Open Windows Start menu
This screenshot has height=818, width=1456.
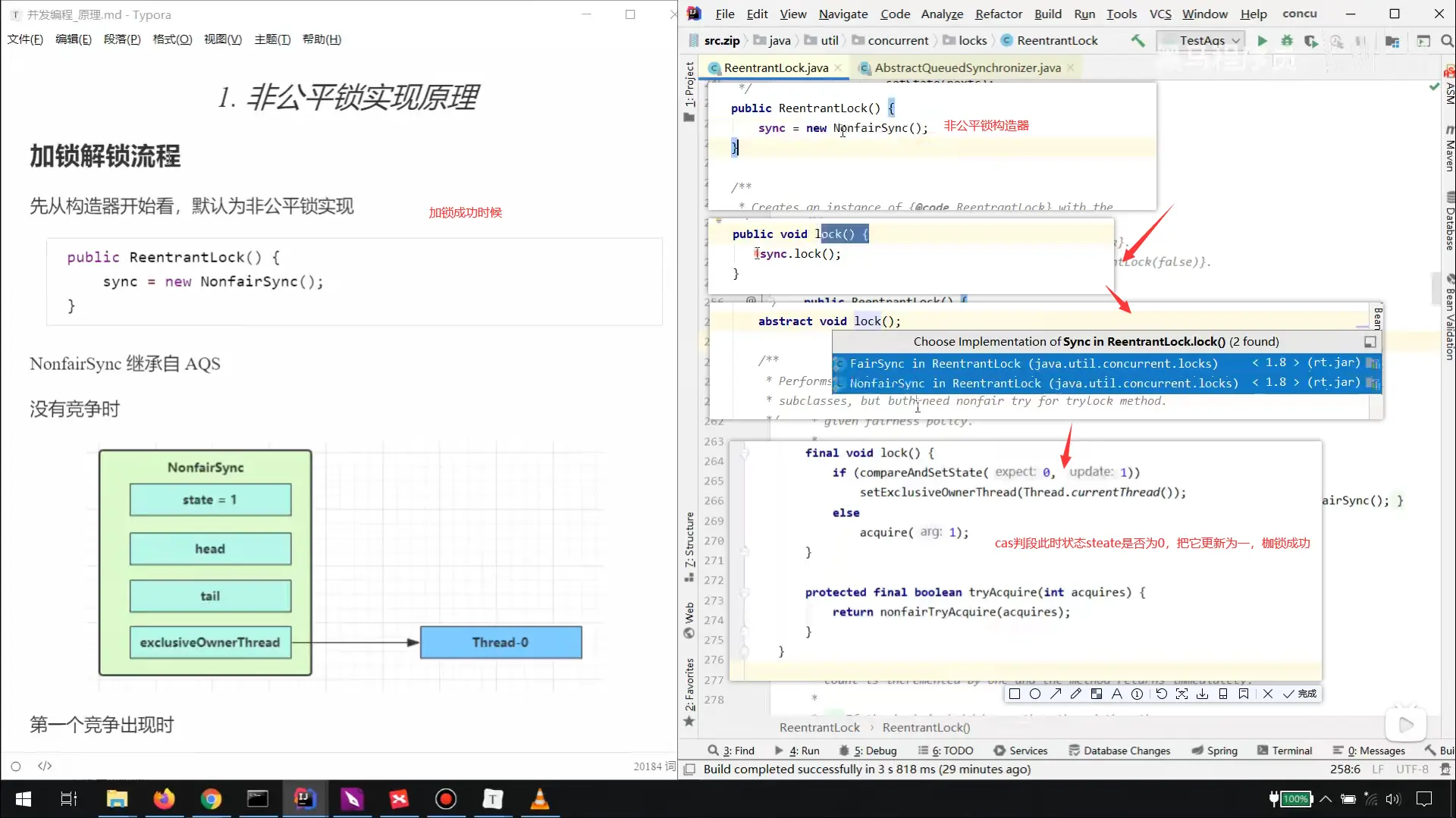[x=23, y=799]
